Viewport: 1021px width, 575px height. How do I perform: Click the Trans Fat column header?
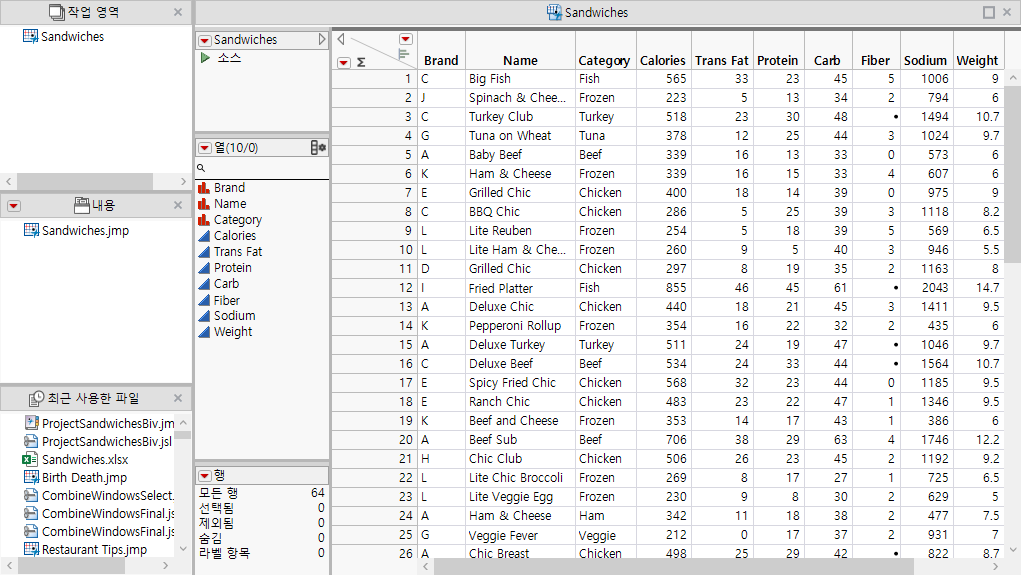pos(721,61)
